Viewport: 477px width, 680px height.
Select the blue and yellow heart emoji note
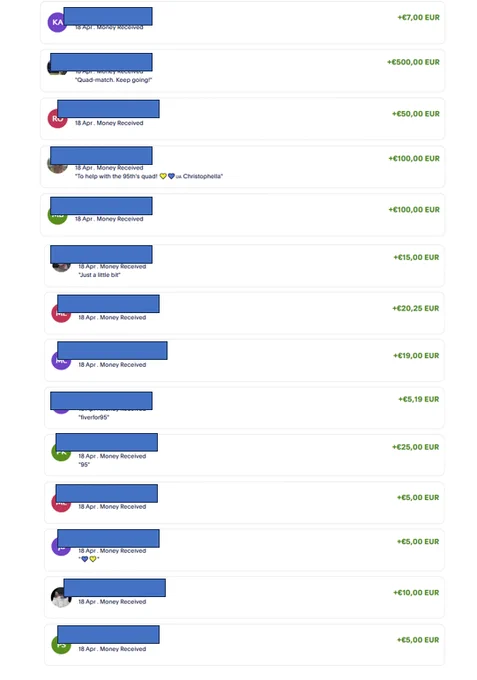89,559
